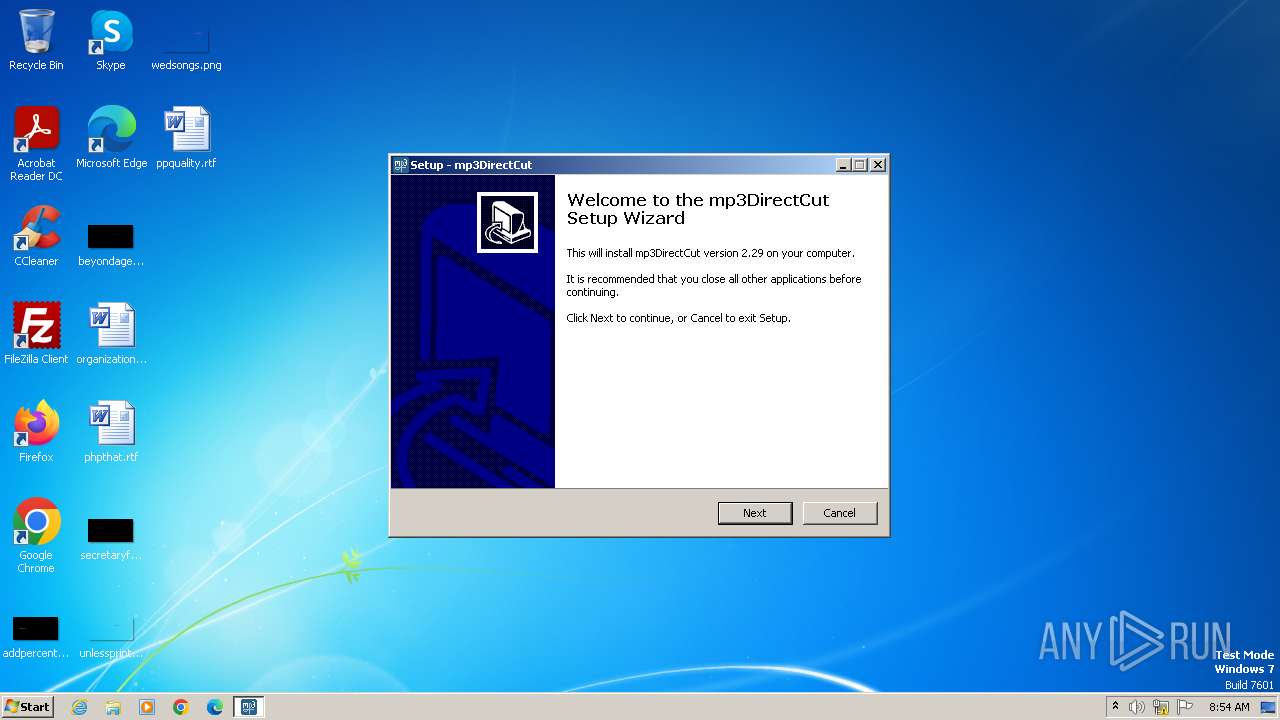This screenshot has width=1280, height=720.
Task: Select the phpthat.rtf document icon
Action: [x=111, y=432]
